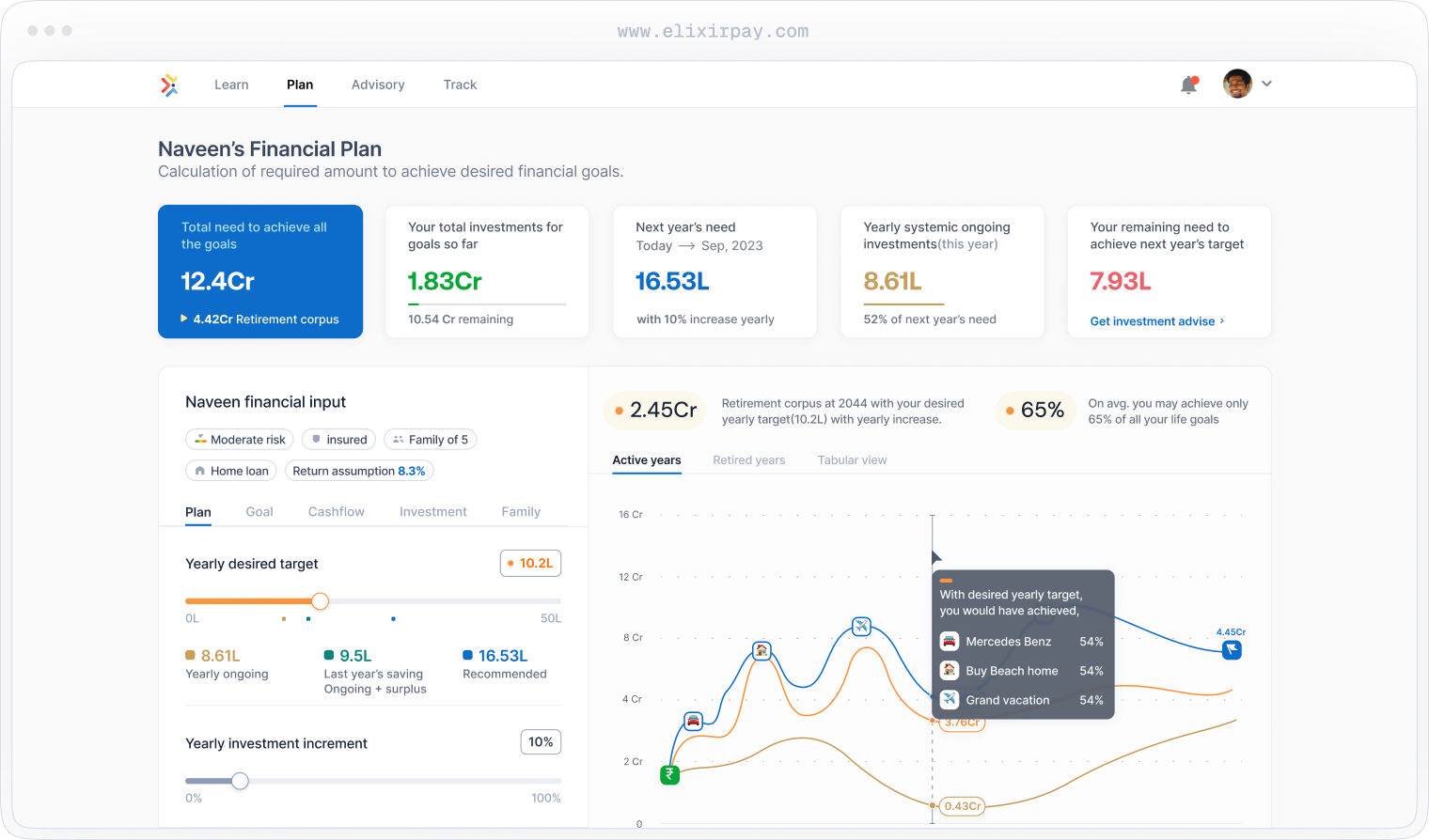Select the Retired years chart tab
Image resolution: width=1429 pixels, height=840 pixels.
[749, 460]
